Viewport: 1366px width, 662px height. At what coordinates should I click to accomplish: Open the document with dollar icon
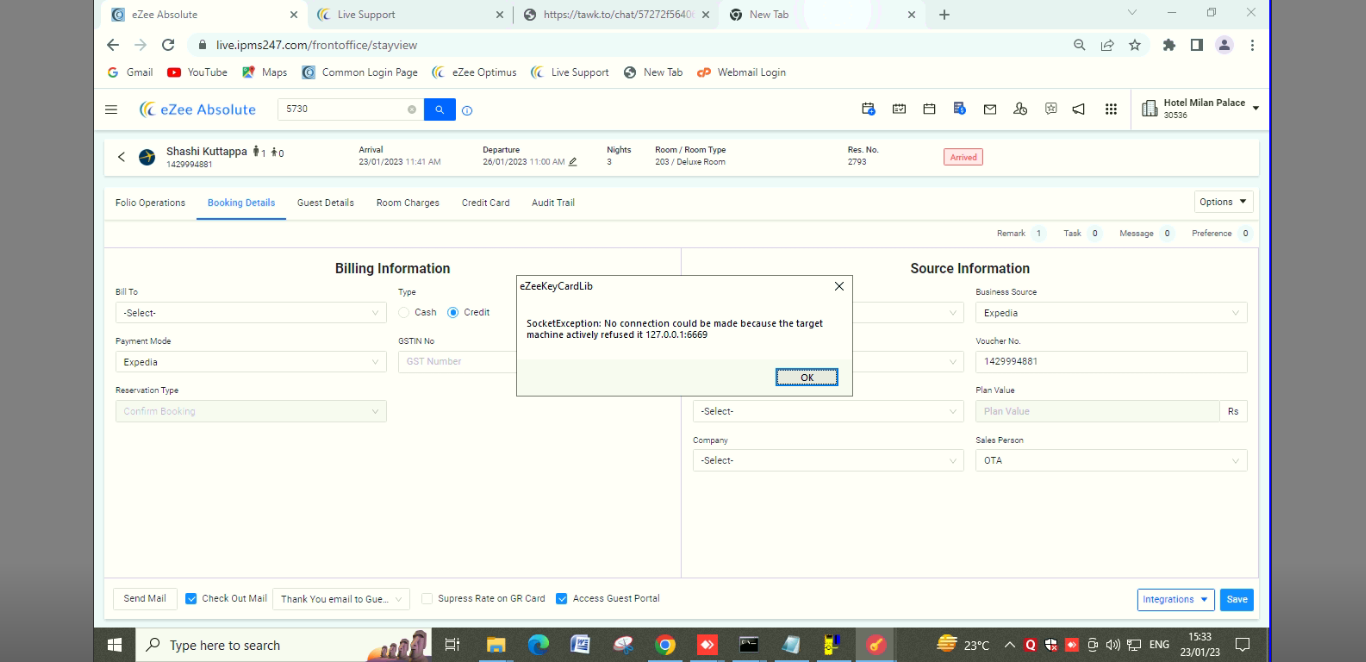(x=959, y=109)
